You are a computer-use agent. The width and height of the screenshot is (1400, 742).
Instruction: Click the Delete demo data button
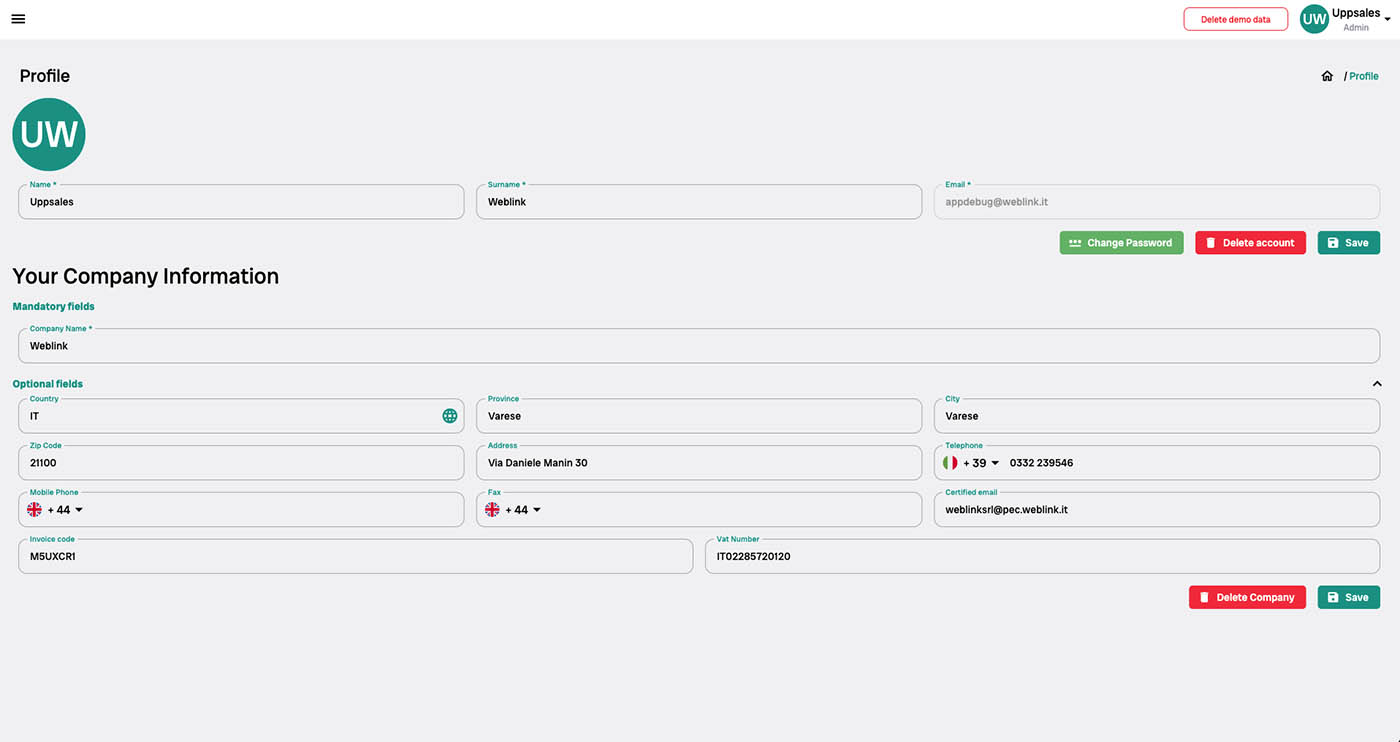pyautogui.click(x=1235, y=19)
